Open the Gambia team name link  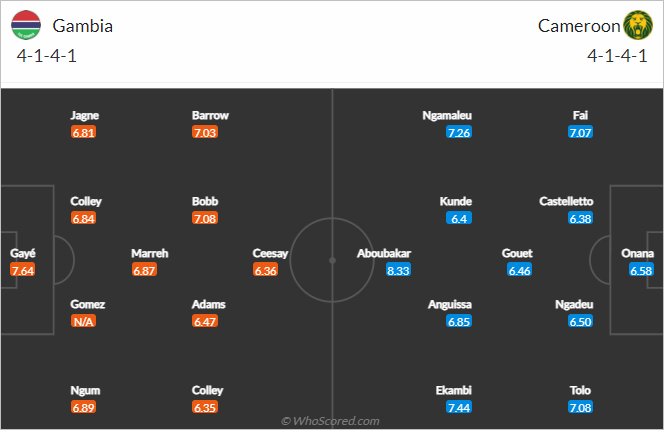click(83, 26)
